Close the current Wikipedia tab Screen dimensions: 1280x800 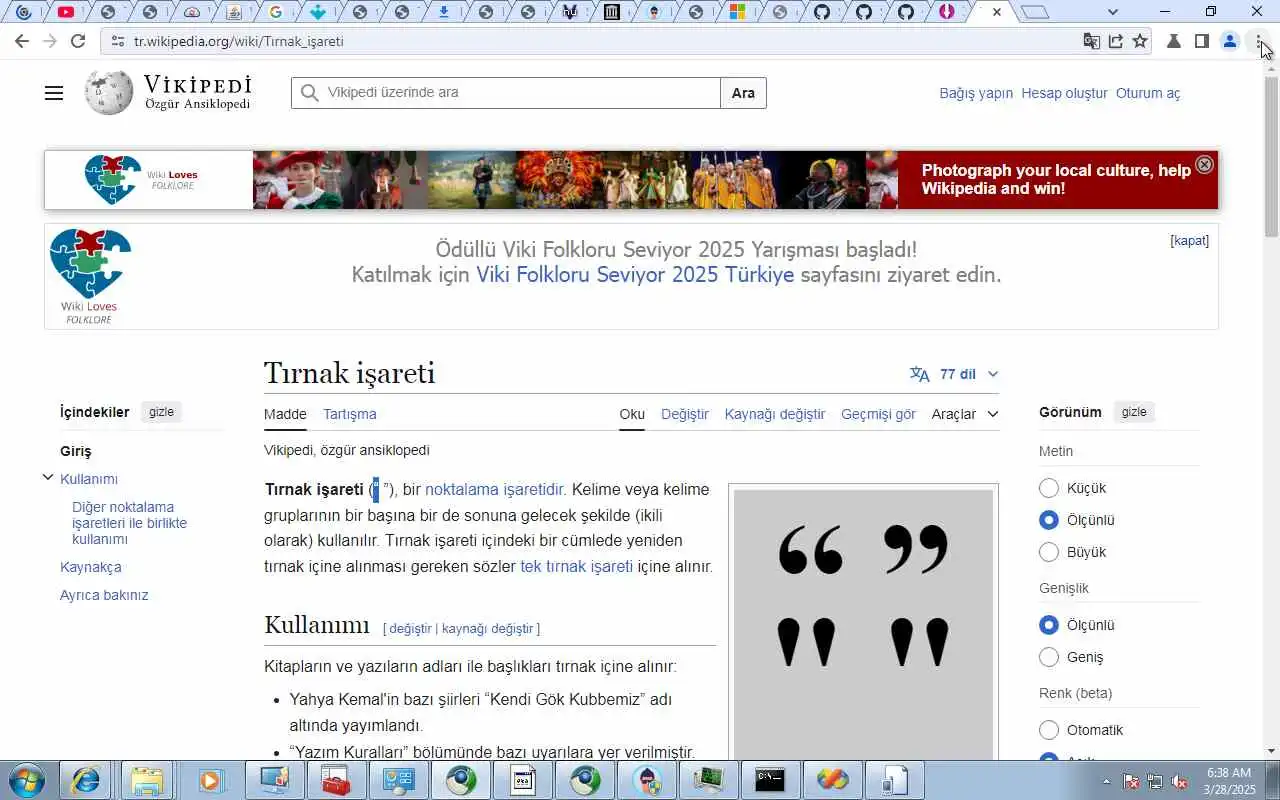996,12
